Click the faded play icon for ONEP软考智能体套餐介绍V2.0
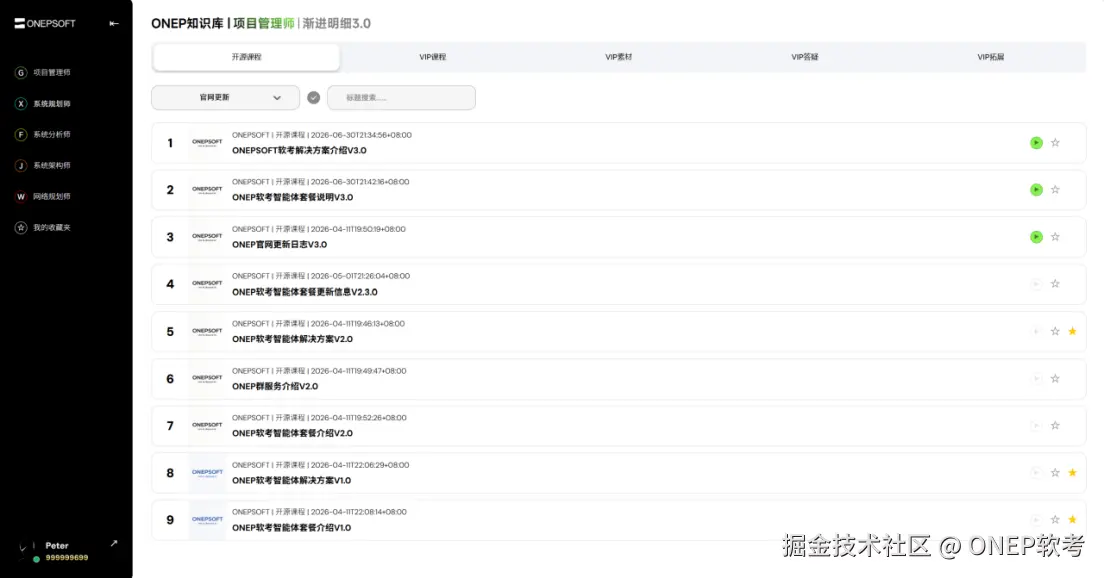Viewport: 1104px width, 578px height. click(1036, 425)
